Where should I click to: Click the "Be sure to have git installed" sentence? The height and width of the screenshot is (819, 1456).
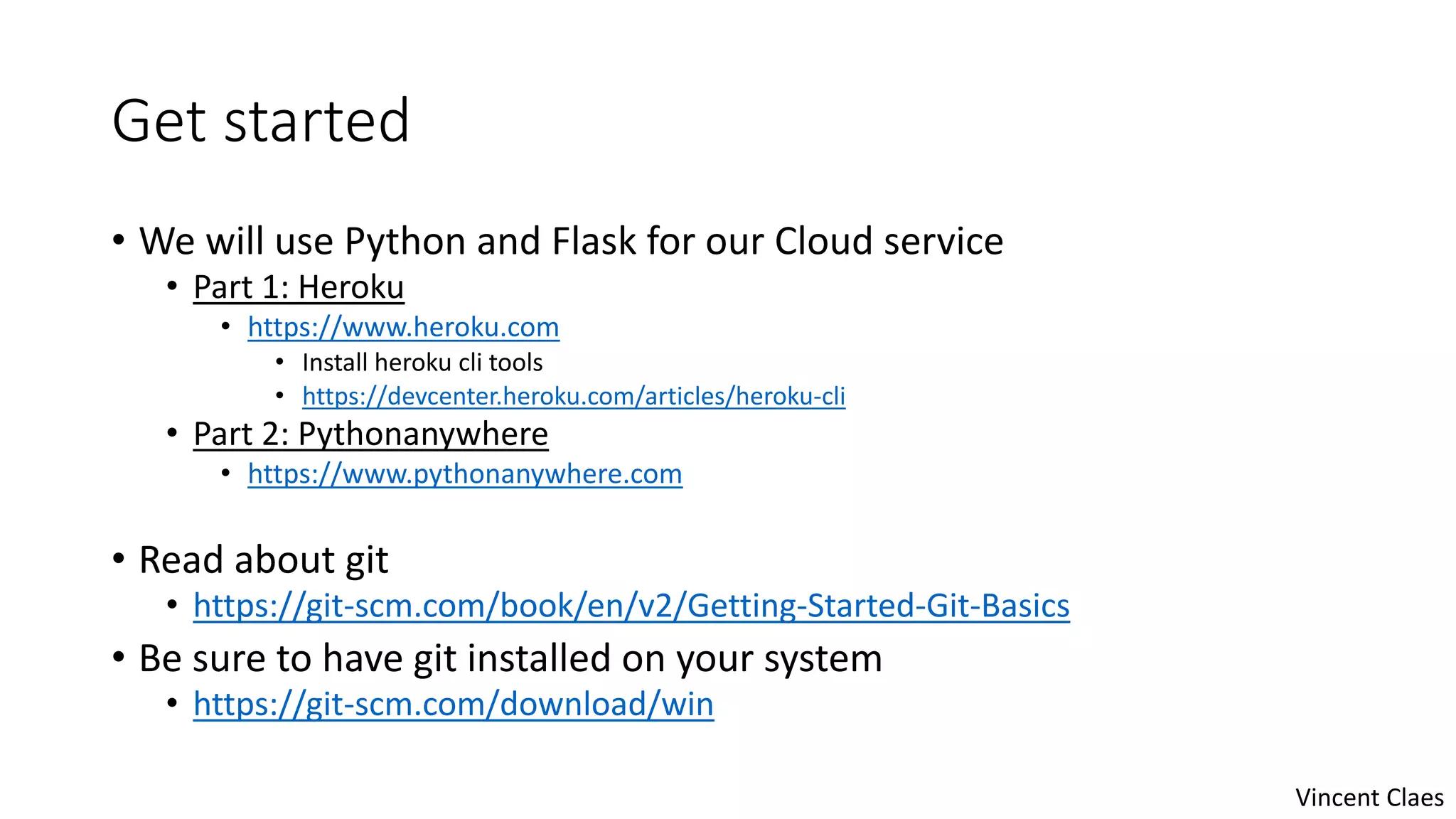tap(510, 658)
